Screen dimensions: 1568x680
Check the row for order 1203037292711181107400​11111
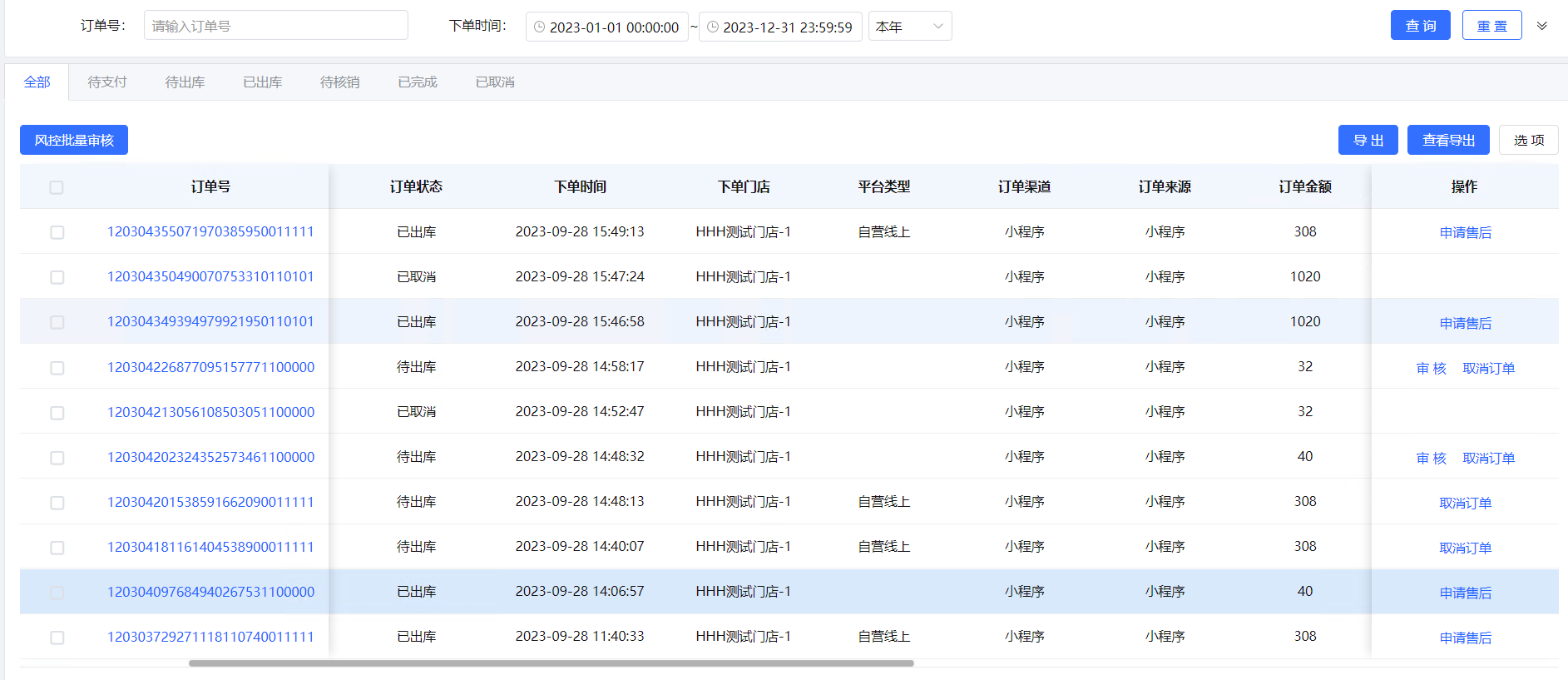pyautogui.click(x=57, y=638)
